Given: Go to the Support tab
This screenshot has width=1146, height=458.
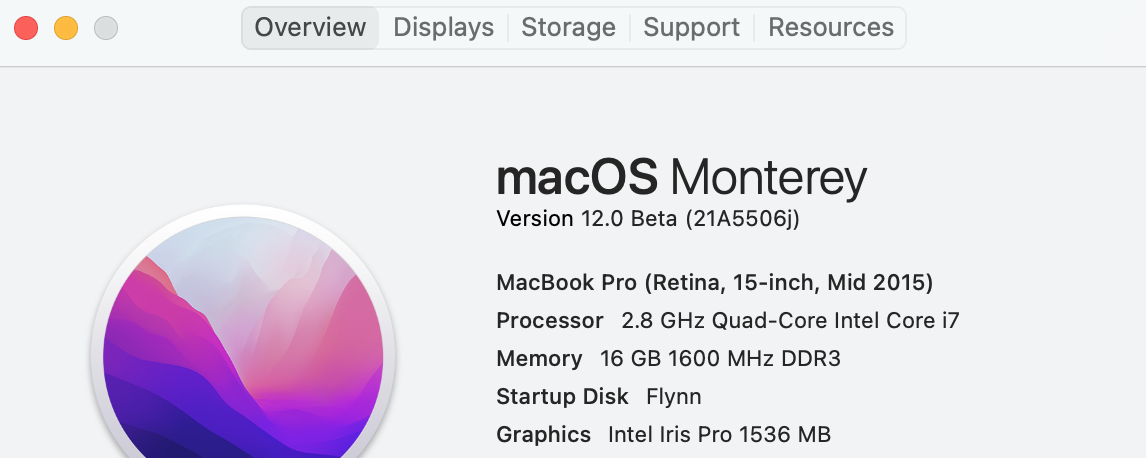Looking at the screenshot, I should tap(691, 28).
